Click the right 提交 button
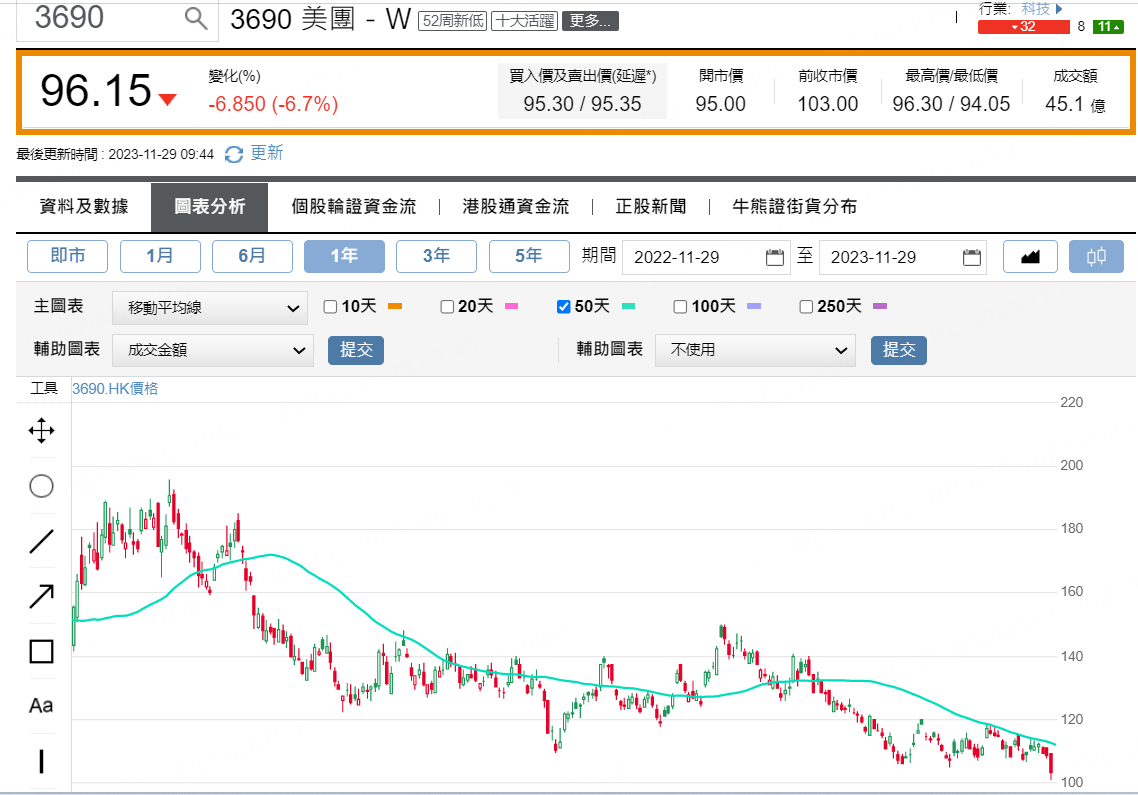Screen dimensions: 1138x795 [x=898, y=350]
